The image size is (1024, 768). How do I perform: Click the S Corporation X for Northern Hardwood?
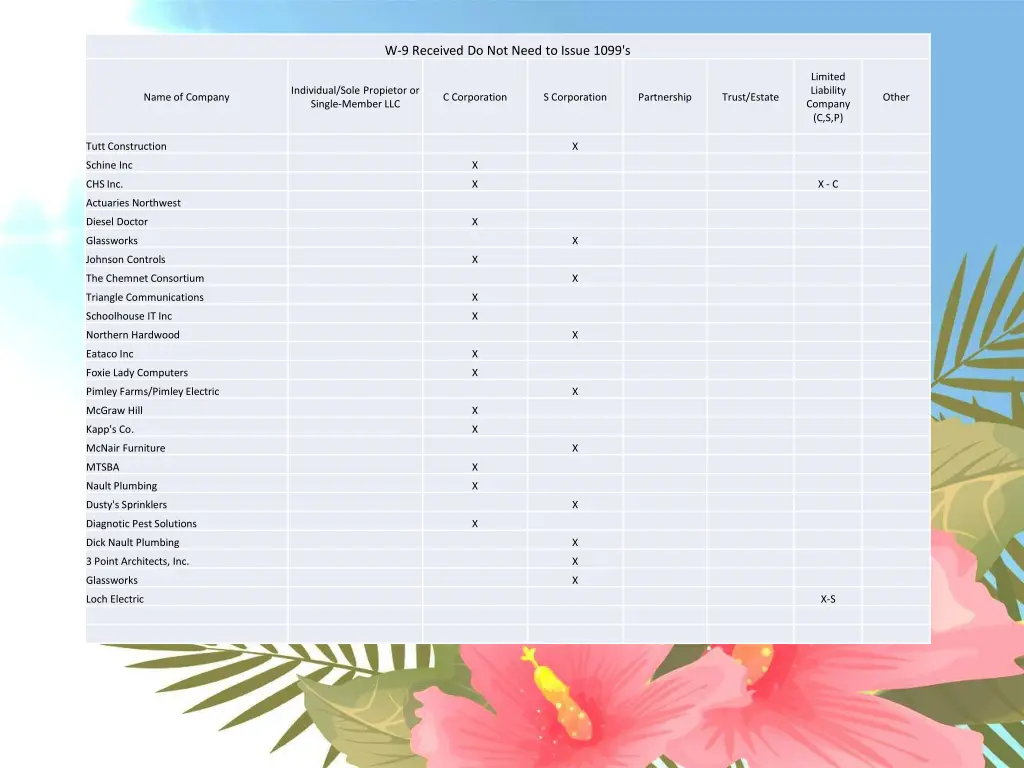tap(575, 335)
